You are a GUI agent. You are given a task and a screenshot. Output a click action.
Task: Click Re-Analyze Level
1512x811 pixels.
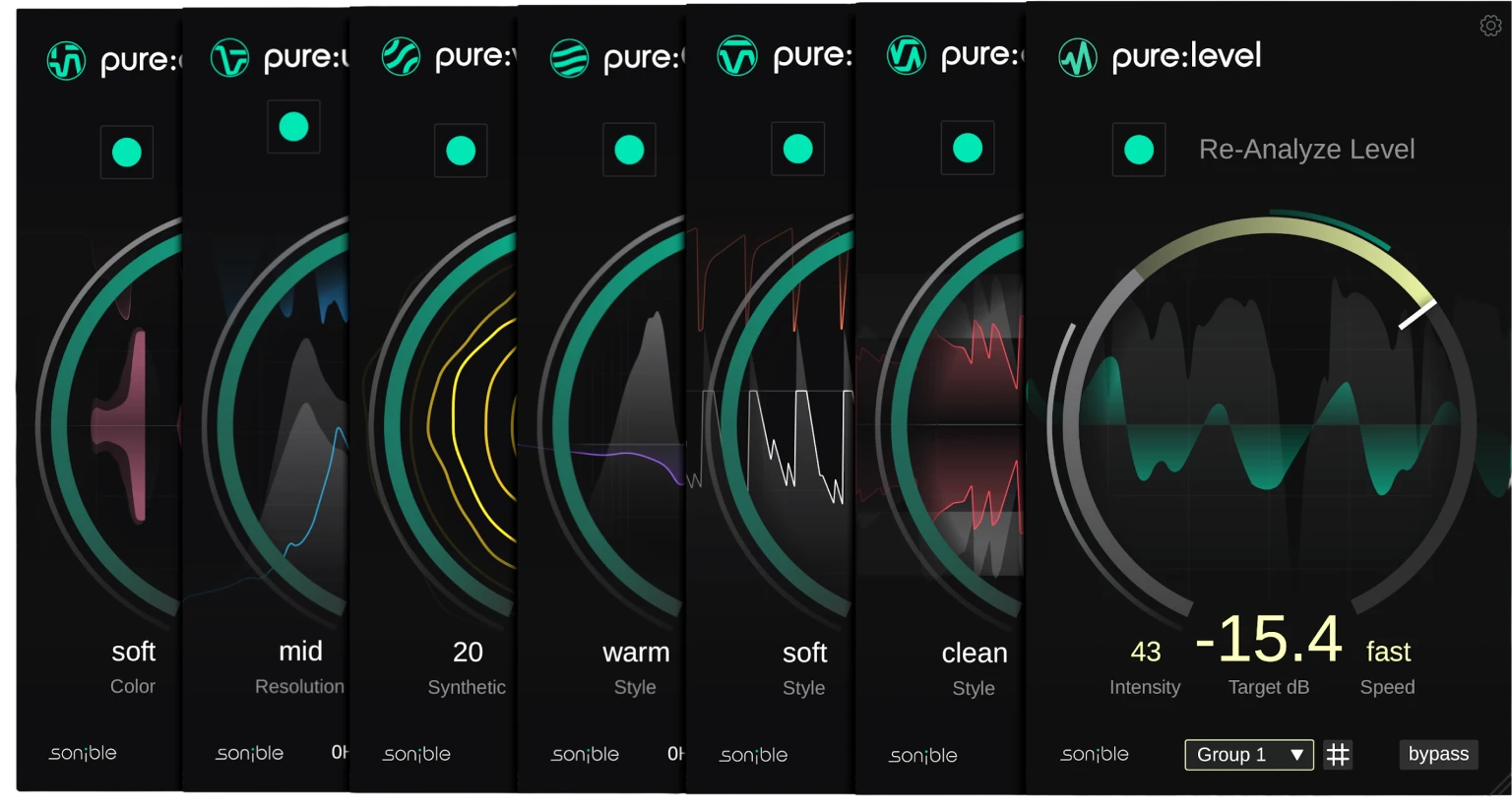(1306, 149)
